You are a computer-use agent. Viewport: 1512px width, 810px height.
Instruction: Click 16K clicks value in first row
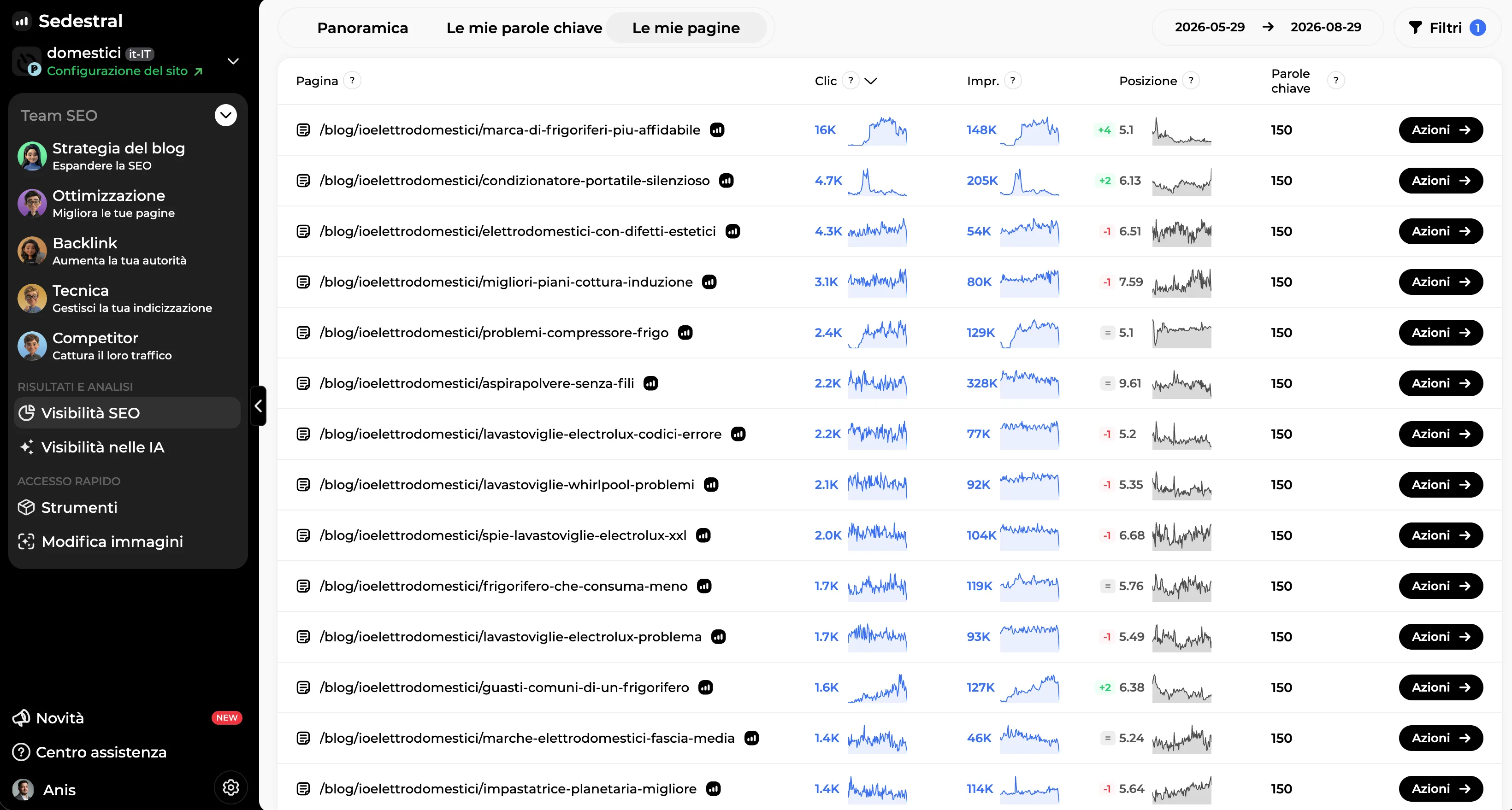[x=825, y=129]
